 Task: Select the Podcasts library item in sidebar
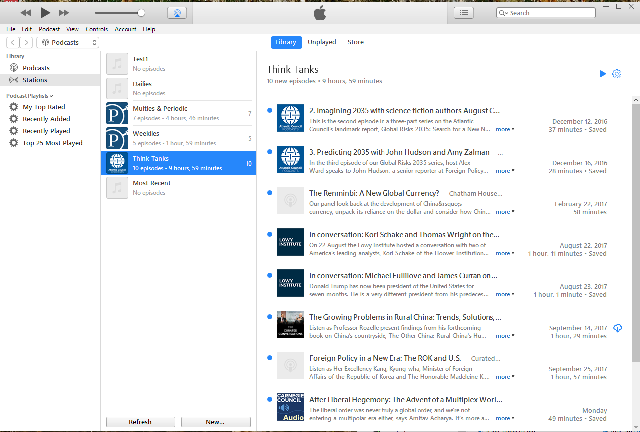pyautogui.click(x=36, y=67)
